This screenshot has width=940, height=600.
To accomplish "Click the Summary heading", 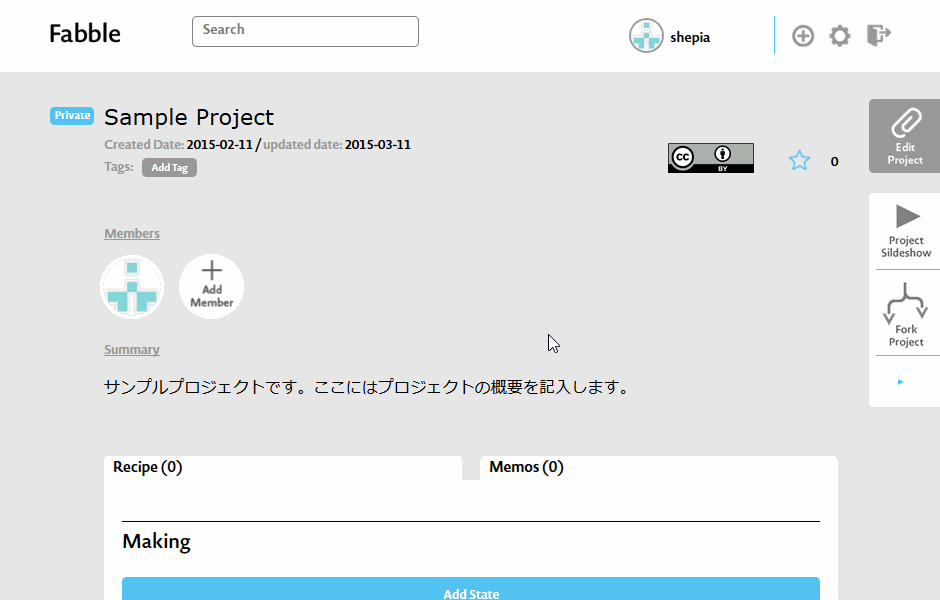I will coord(132,349).
